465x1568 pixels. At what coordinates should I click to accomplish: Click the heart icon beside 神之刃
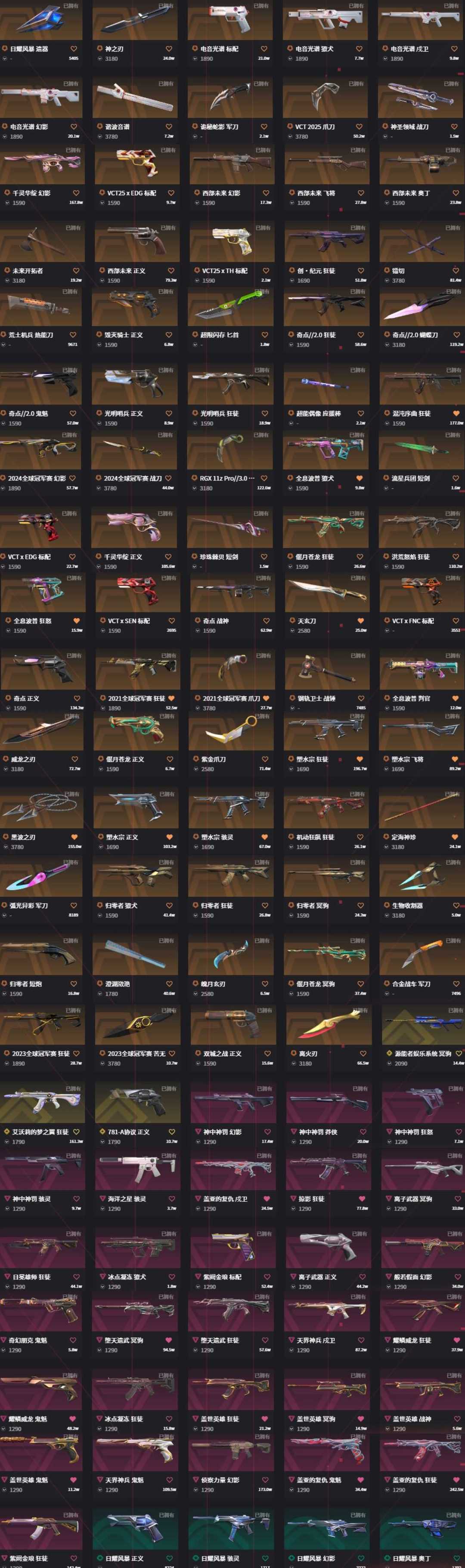pos(169,49)
